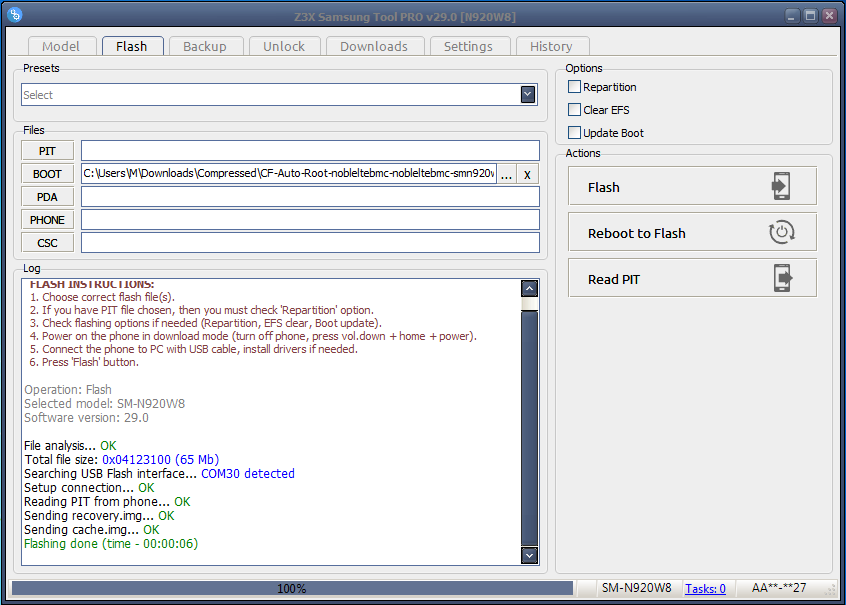Viewport: 846px width, 605px height.
Task: Browse for BOOT file using ellipsis button
Action: tap(507, 174)
